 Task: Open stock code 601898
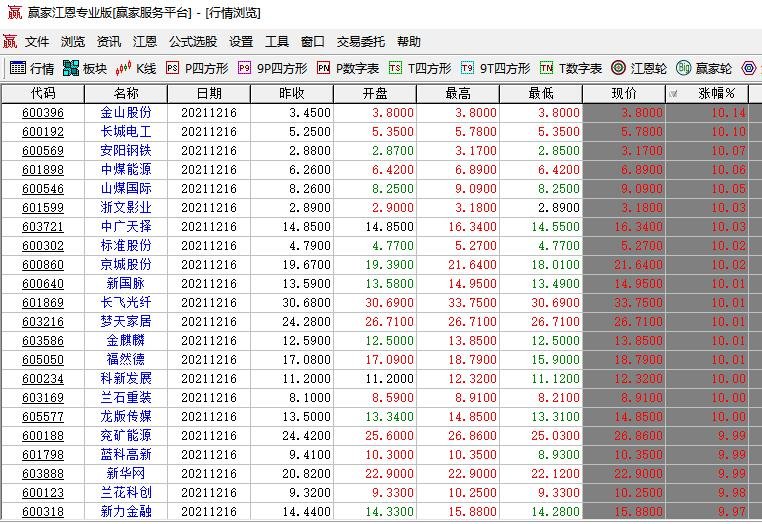pos(43,170)
